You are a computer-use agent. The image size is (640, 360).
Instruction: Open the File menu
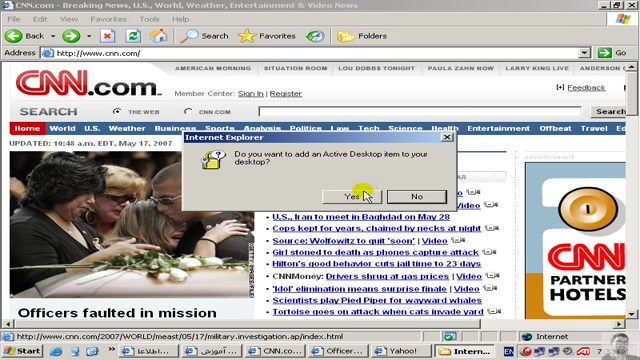(13, 19)
